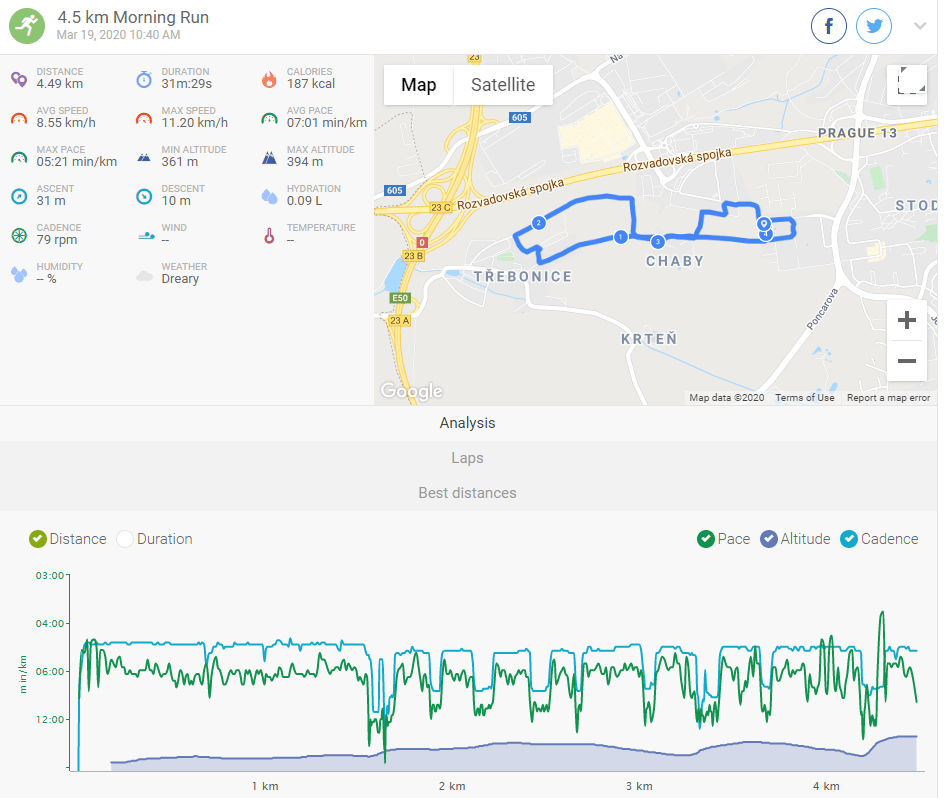
Task: Select the Map view type
Action: tap(419, 85)
